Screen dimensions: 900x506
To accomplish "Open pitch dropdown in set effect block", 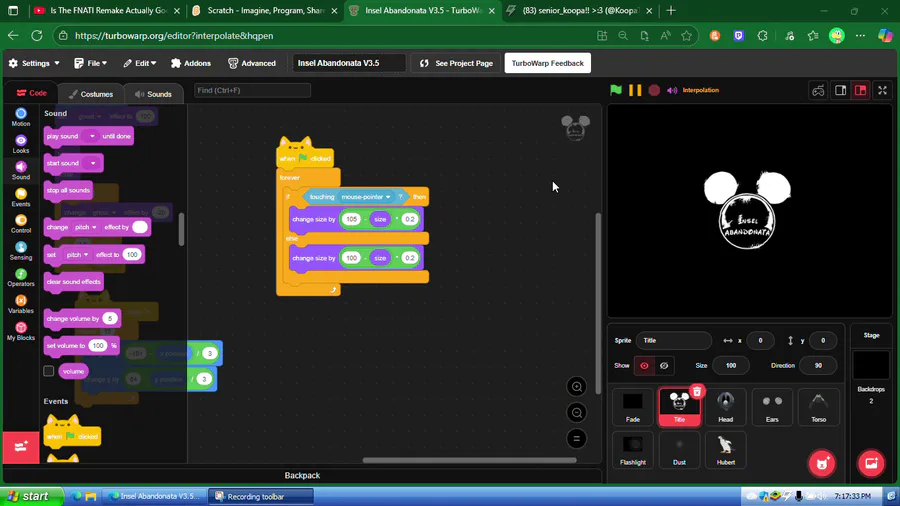I will [77, 255].
